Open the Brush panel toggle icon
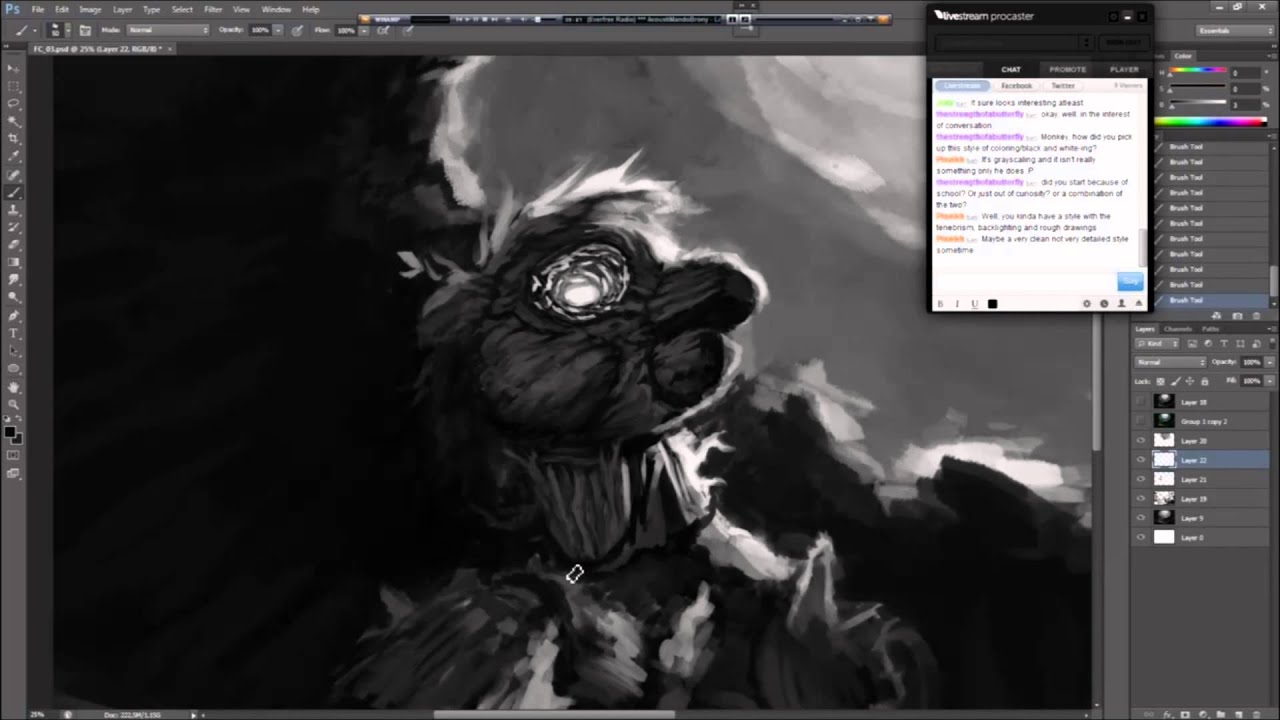Screen dimensions: 1280x720 point(86,30)
